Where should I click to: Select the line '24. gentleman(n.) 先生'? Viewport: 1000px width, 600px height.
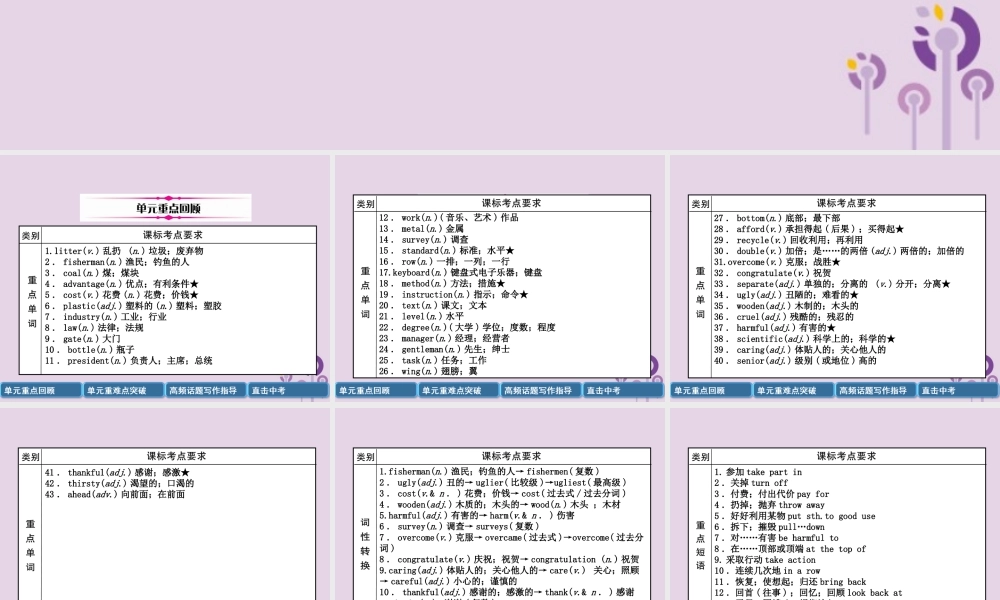(445, 349)
